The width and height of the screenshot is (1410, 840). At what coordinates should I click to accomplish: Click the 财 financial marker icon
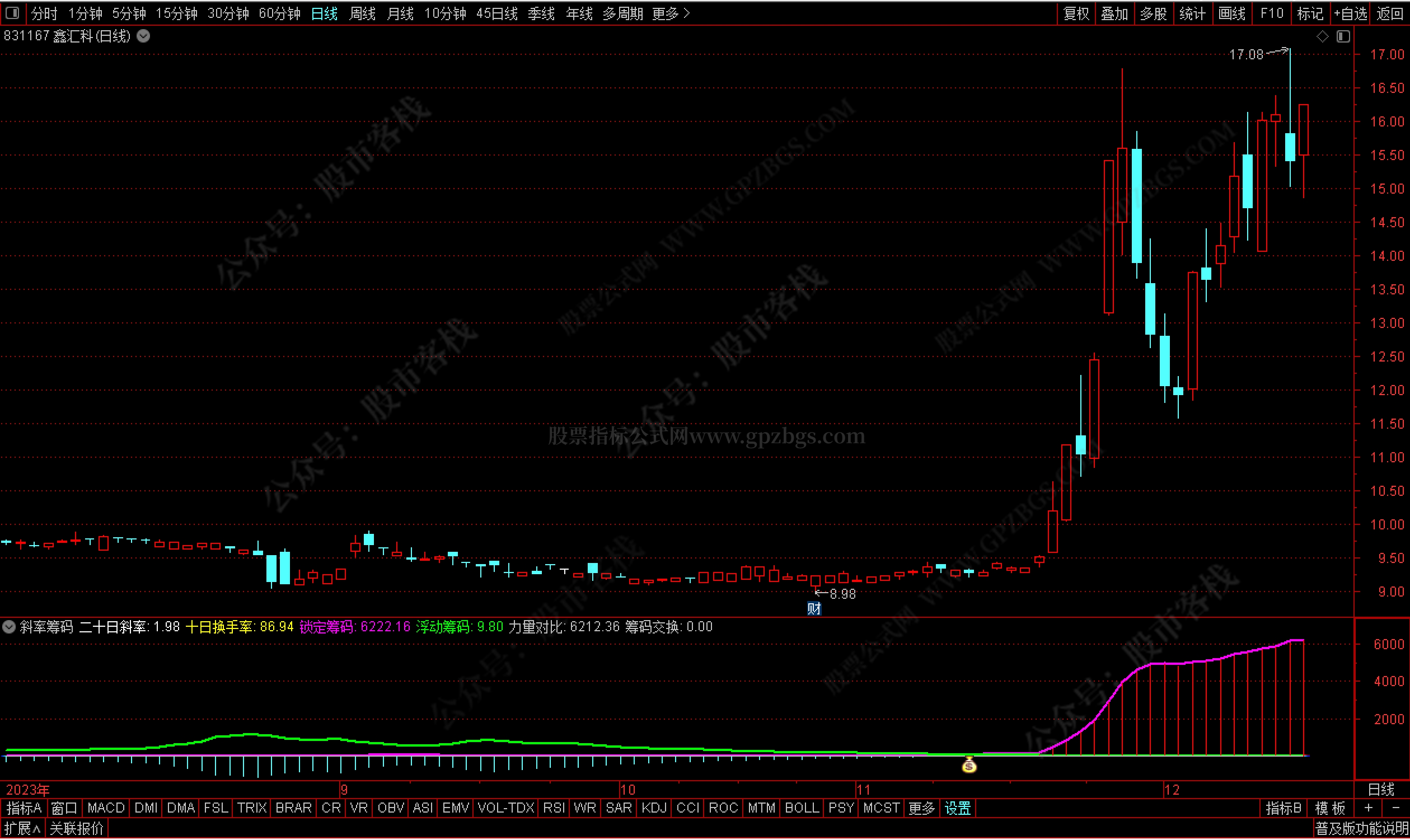pos(813,608)
